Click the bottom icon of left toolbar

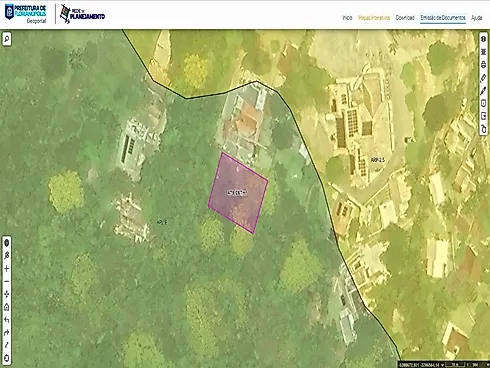pos(7,358)
